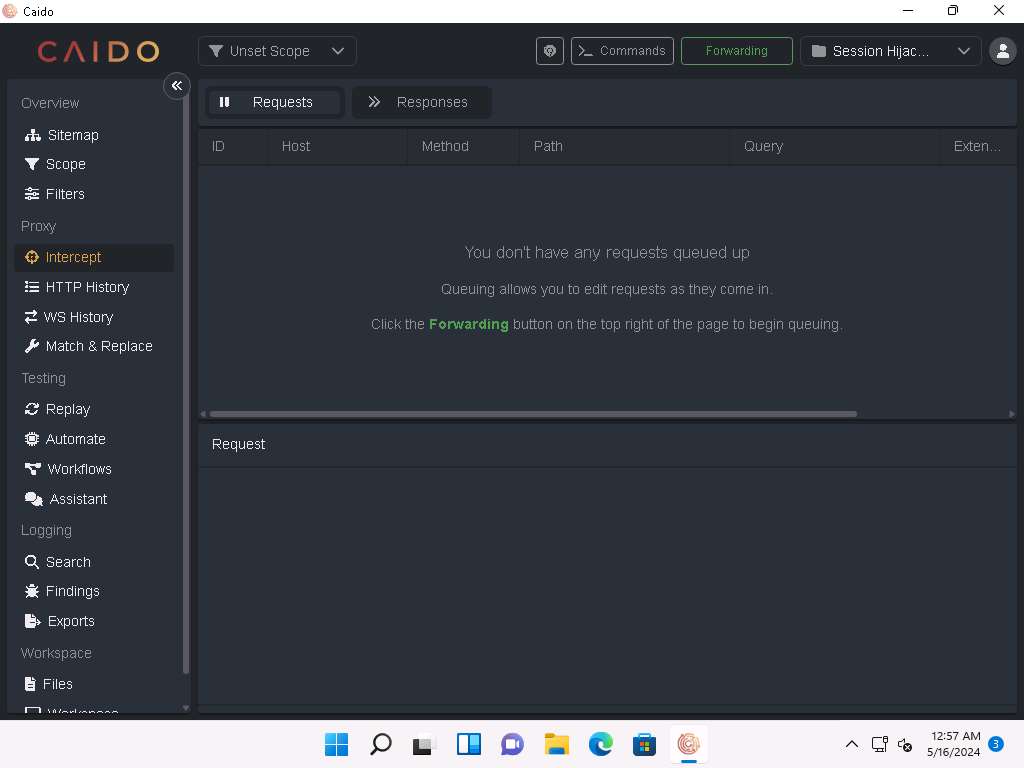The image size is (1024, 768).
Task: Click the shield icon next to Commands
Action: (550, 51)
